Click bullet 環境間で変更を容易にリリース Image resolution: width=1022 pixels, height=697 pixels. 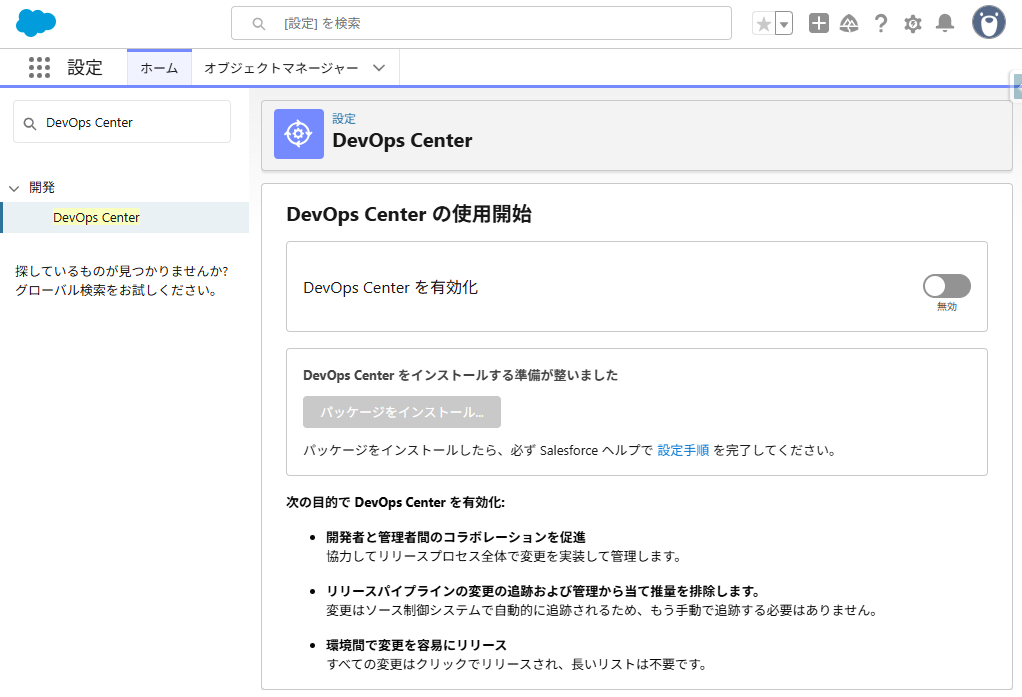click(x=416, y=645)
